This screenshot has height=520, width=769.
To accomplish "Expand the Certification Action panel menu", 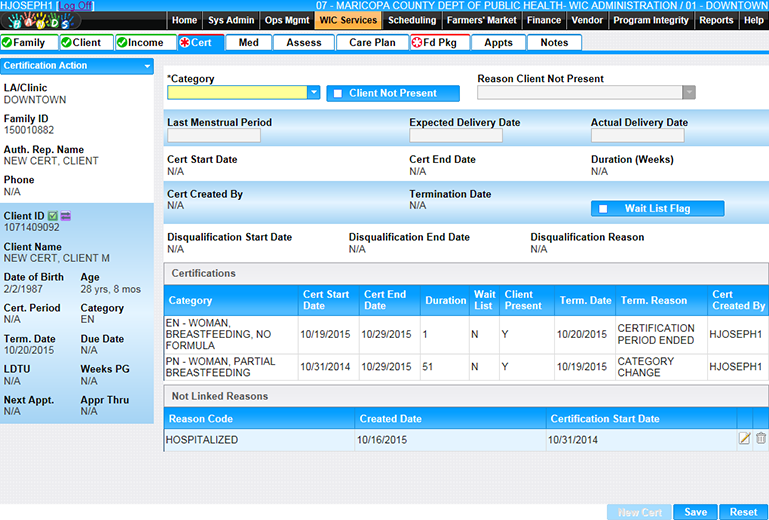I will (148, 66).
